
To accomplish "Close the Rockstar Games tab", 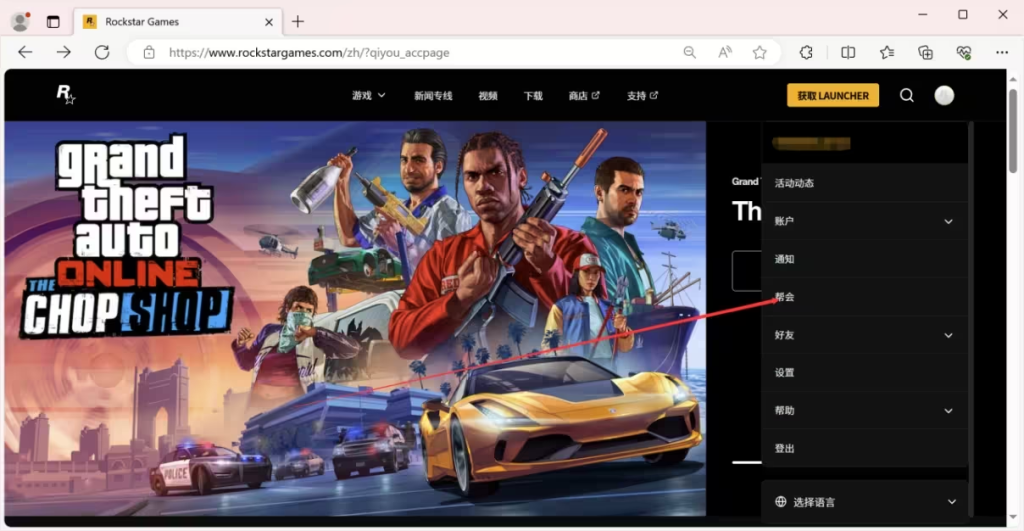I will [268, 22].
